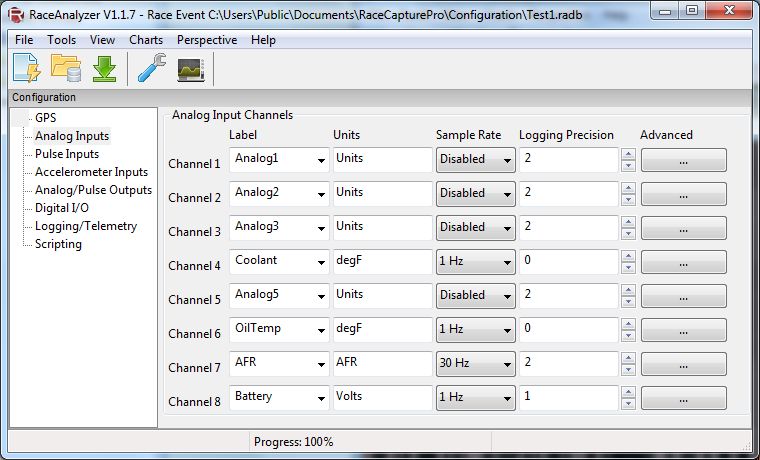Click Channel 1 Advanced button

click(x=683, y=160)
